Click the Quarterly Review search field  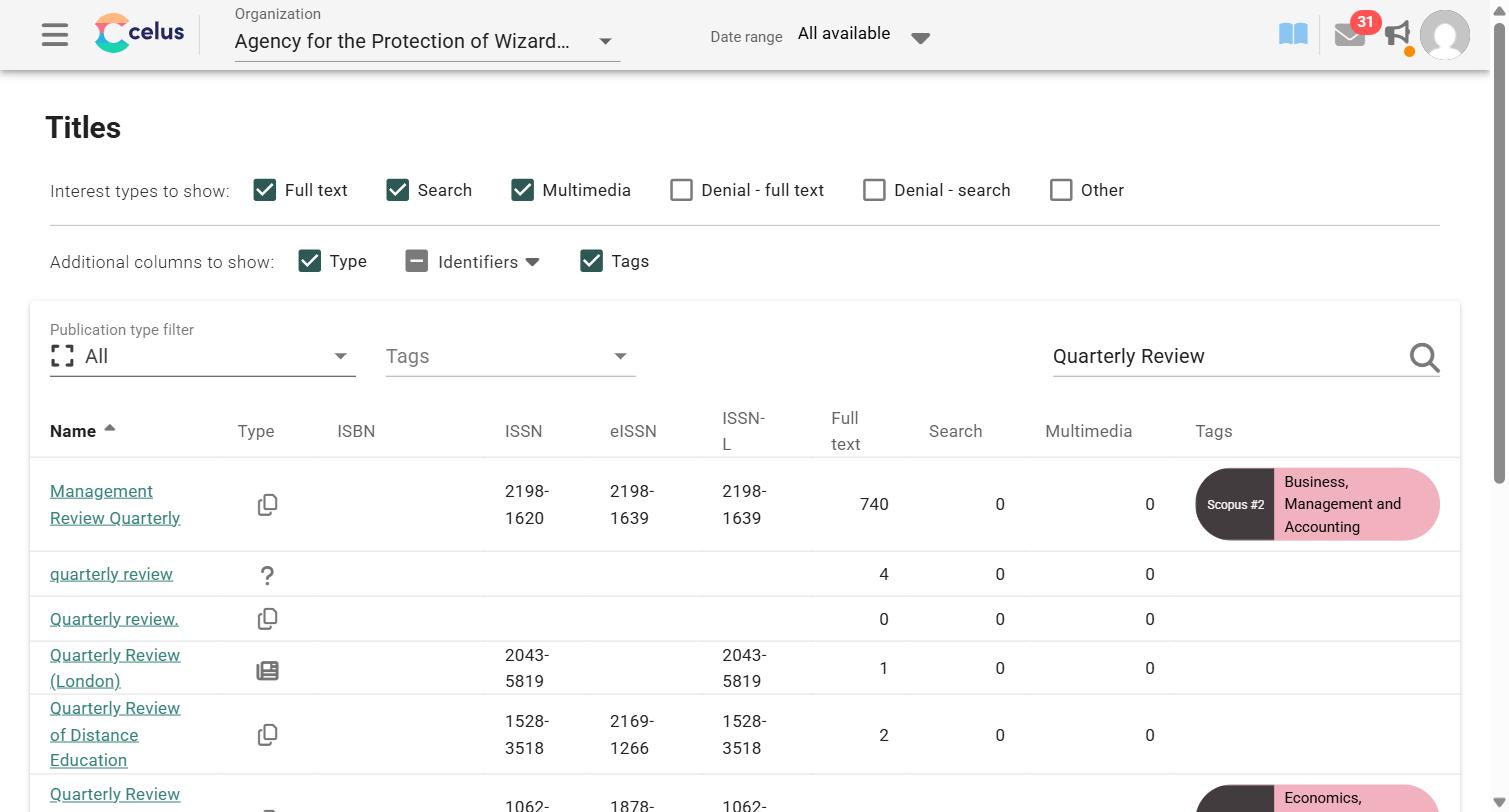[x=1228, y=356]
